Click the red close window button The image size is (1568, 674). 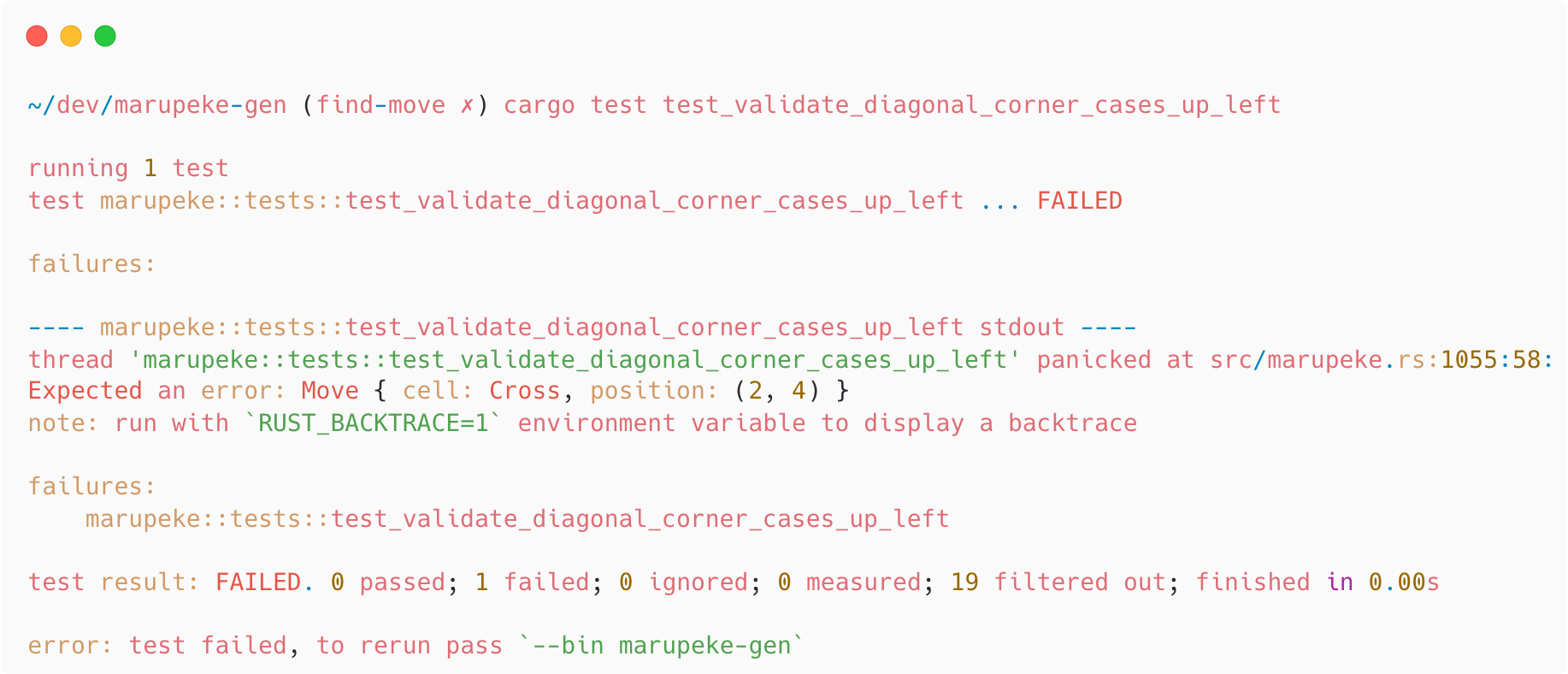(x=37, y=36)
